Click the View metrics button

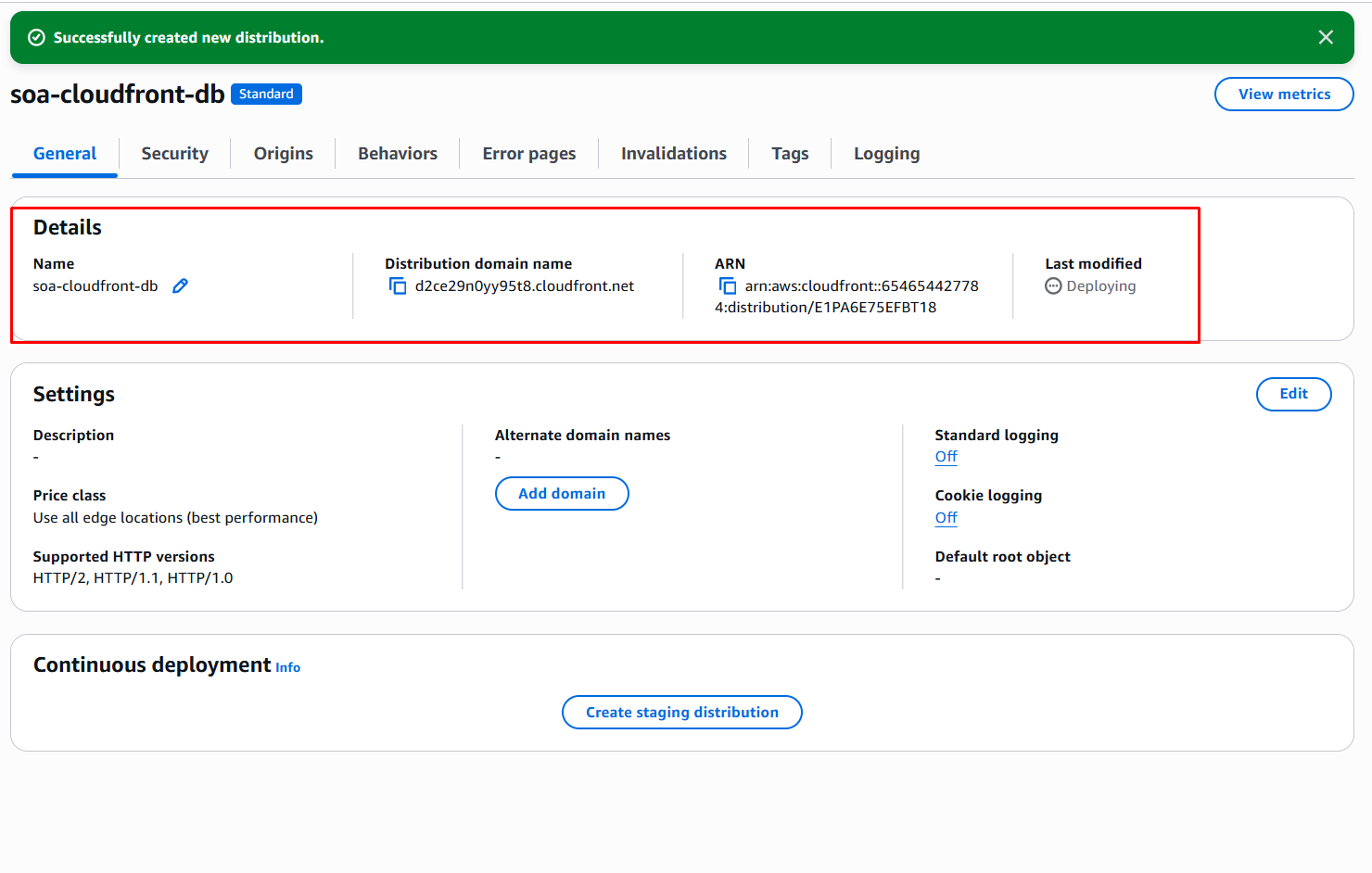tap(1284, 95)
